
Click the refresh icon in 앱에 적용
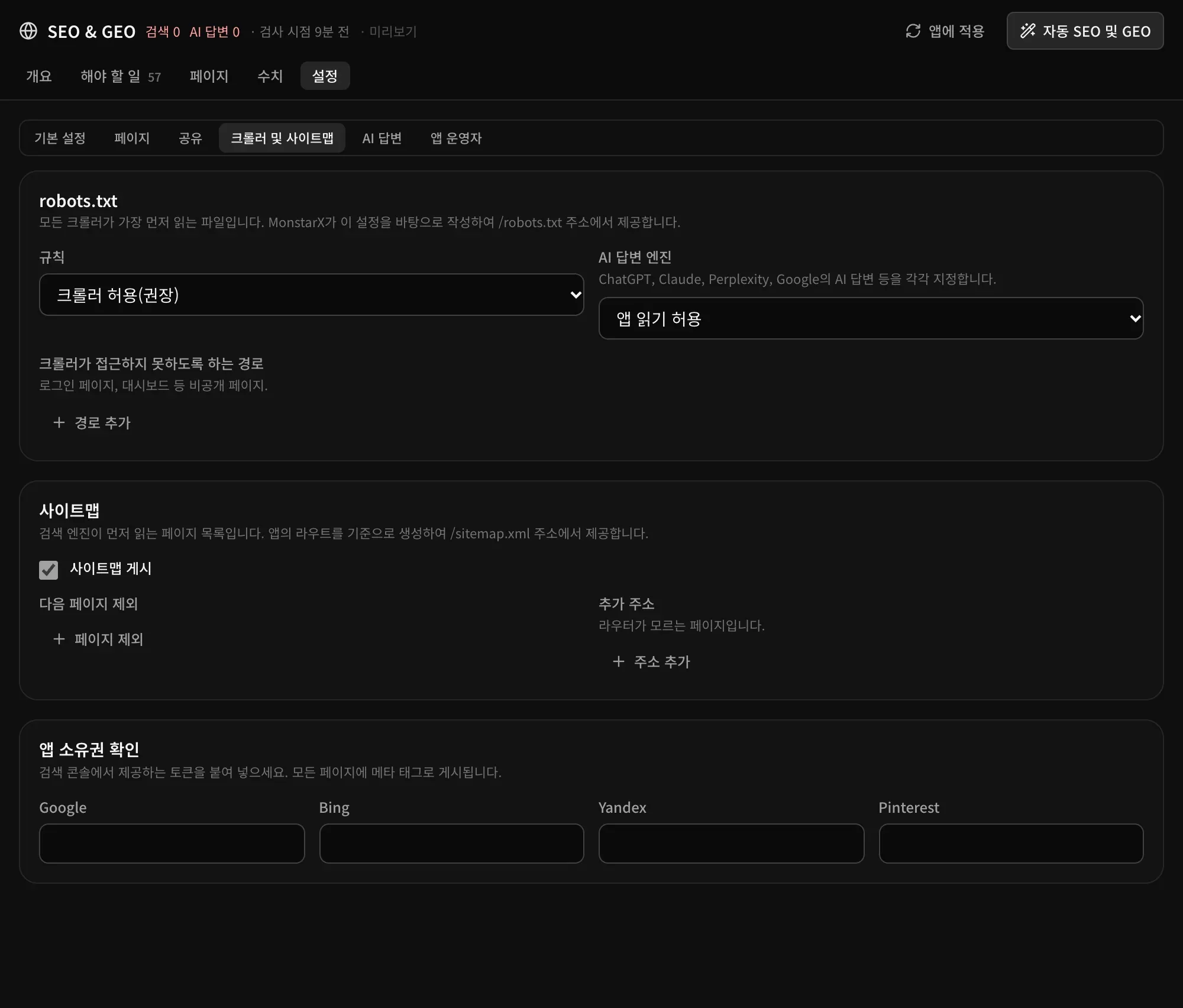tap(913, 31)
